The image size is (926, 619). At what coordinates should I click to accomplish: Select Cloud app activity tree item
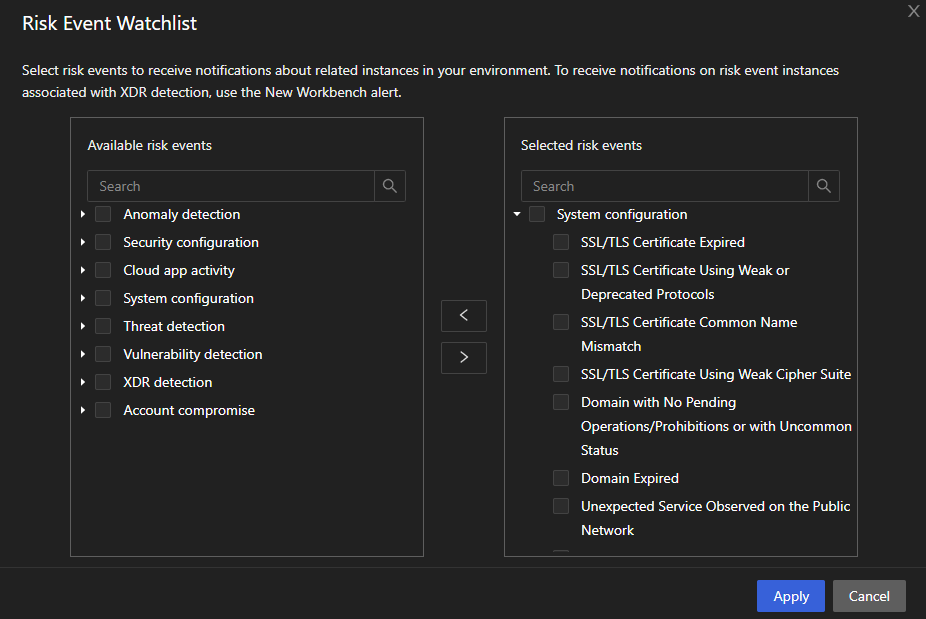coord(179,270)
